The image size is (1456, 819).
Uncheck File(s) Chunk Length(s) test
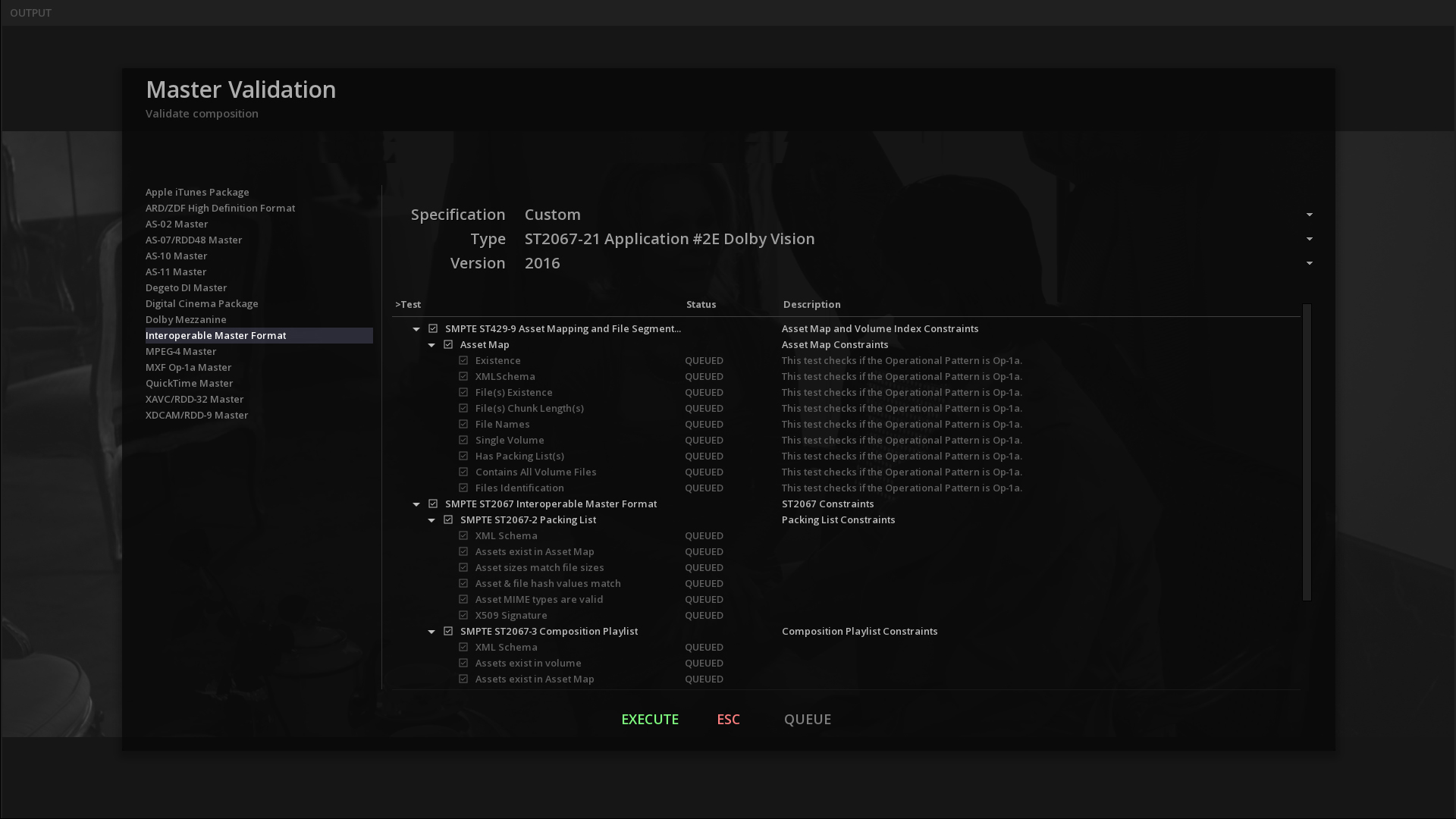(463, 408)
